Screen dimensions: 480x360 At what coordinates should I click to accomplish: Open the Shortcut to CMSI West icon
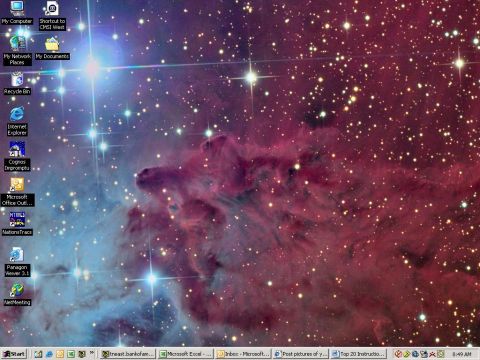[x=52, y=15]
